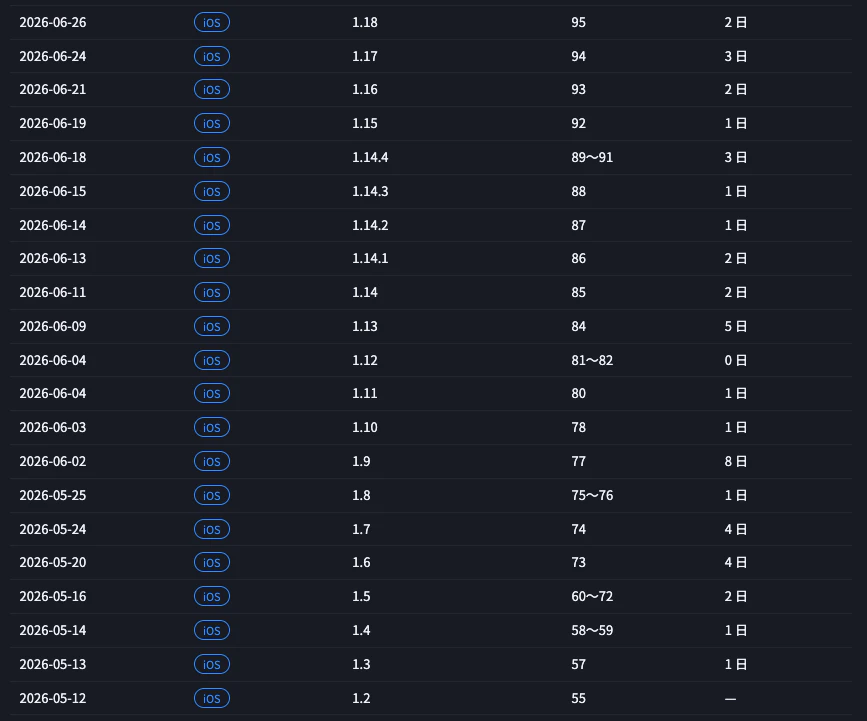Select the date 2026-05-14

(x=53, y=631)
